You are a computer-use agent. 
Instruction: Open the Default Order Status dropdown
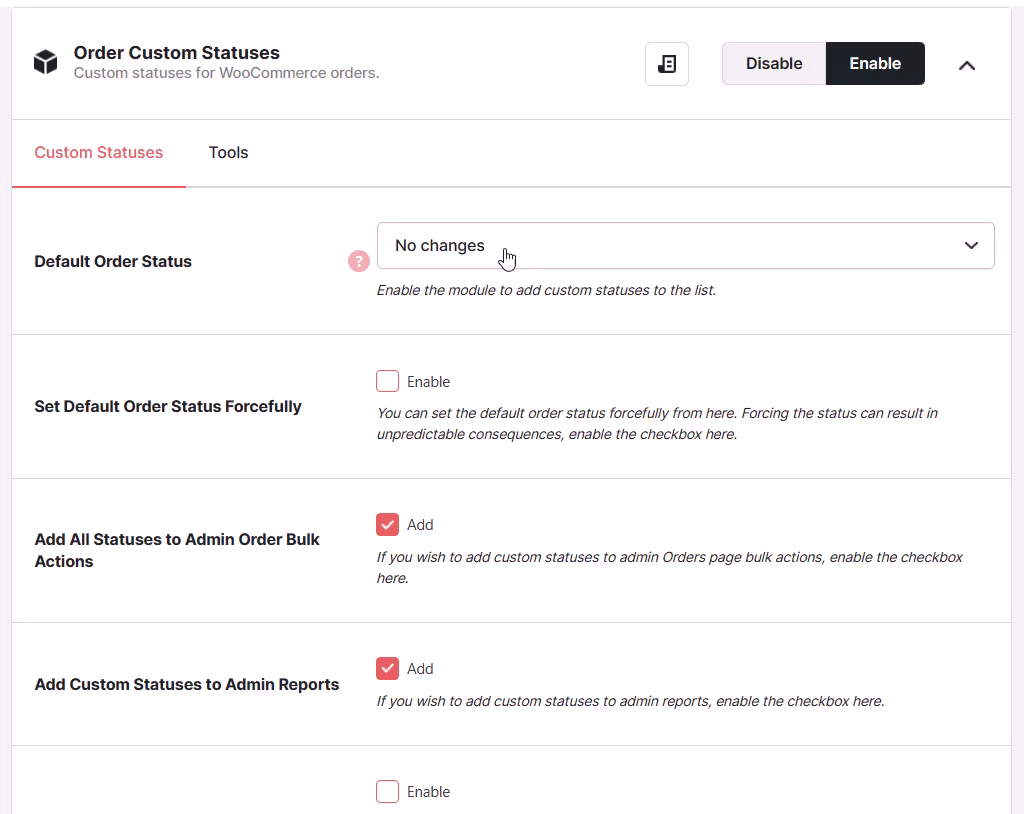point(685,246)
